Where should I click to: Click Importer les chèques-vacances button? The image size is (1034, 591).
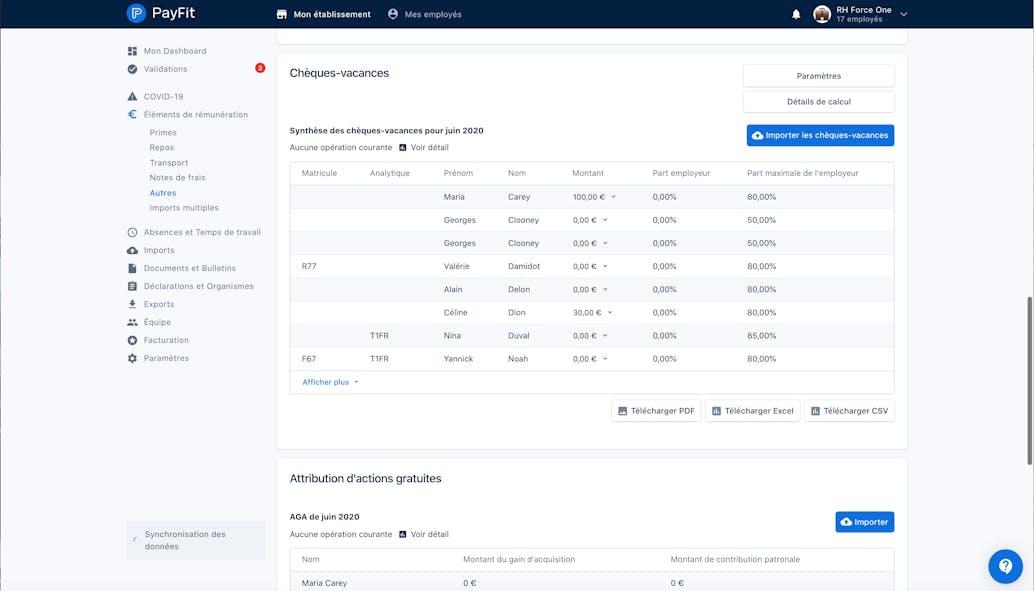click(820, 135)
